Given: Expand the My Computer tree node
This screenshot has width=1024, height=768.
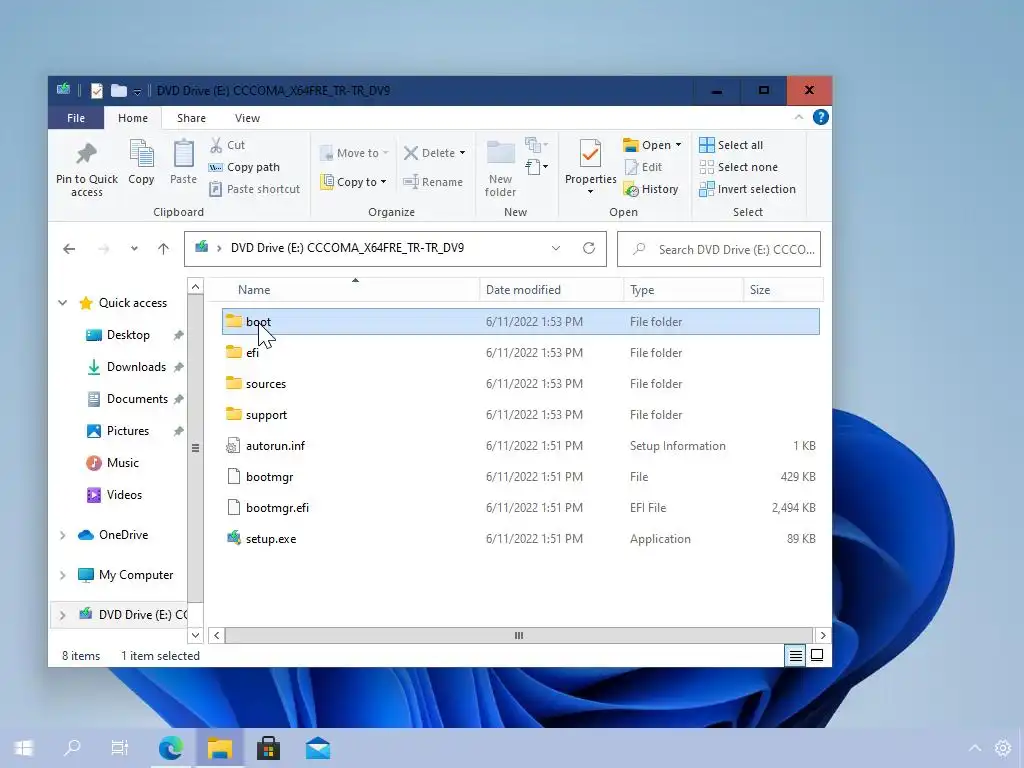Looking at the screenshot, I should (63, 575).
